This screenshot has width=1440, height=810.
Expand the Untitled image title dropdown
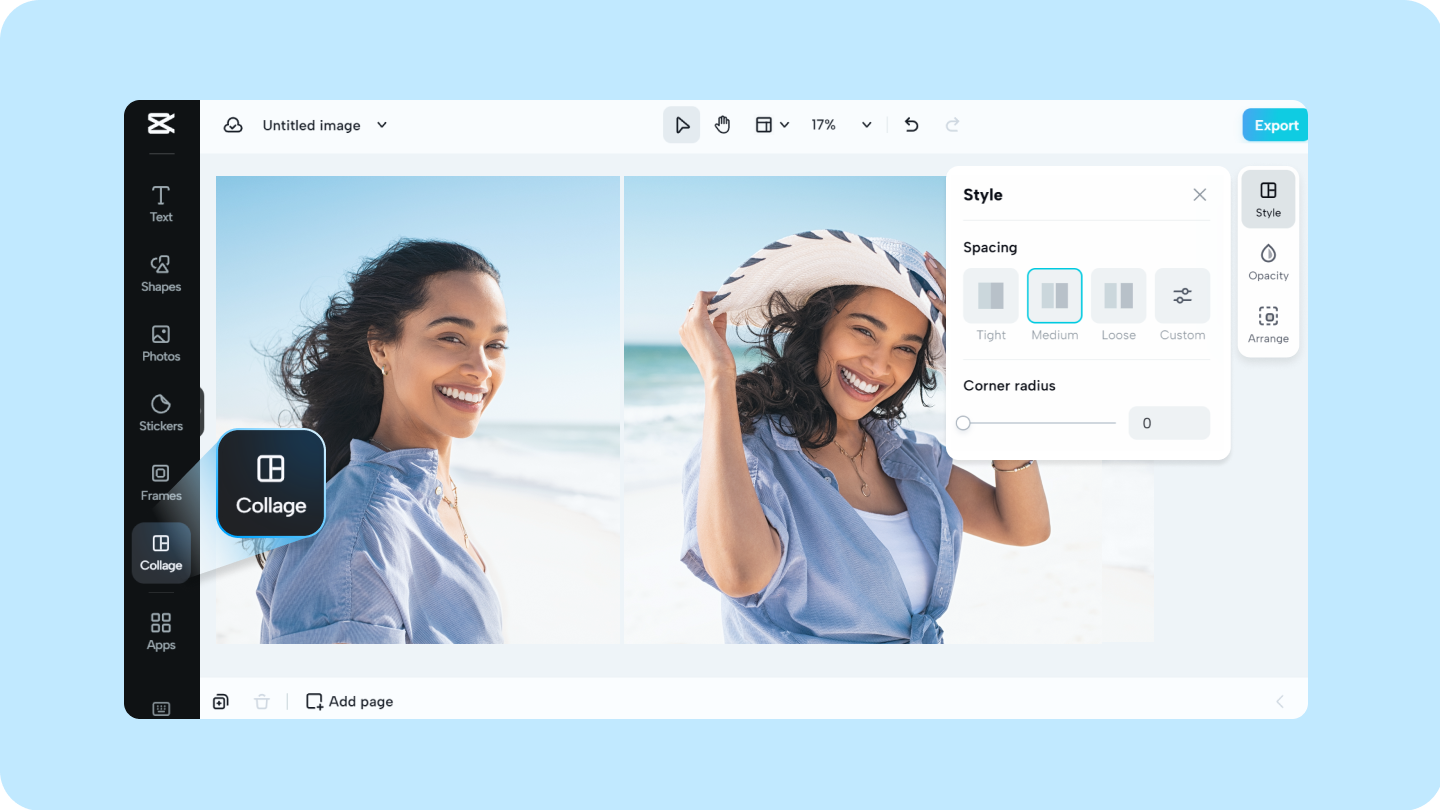(381, 125)
